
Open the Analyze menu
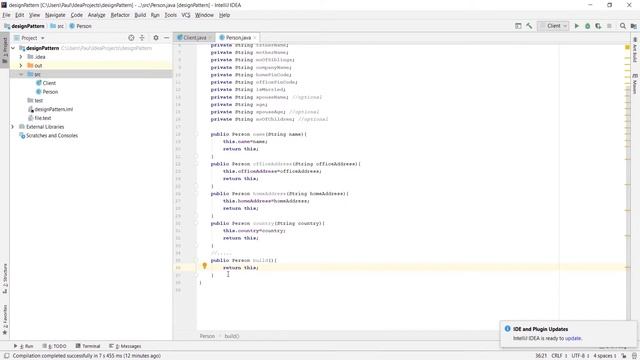coord(96,15)
